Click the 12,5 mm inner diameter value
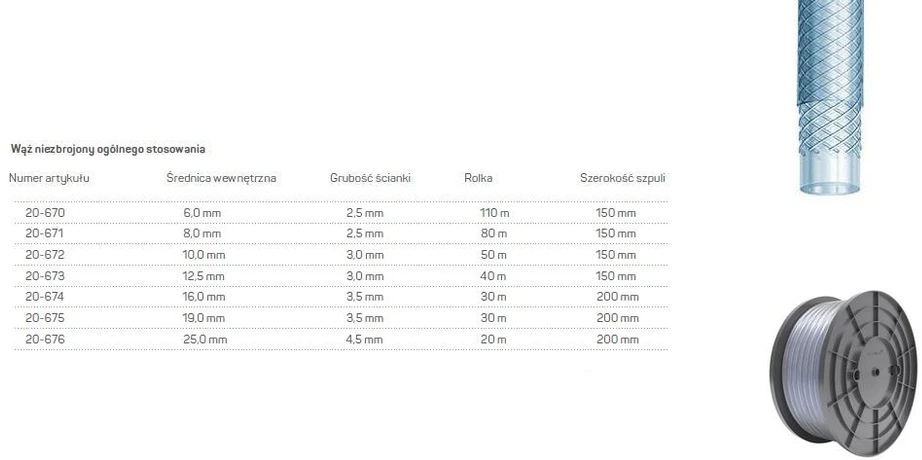 (x=203, y=276)
